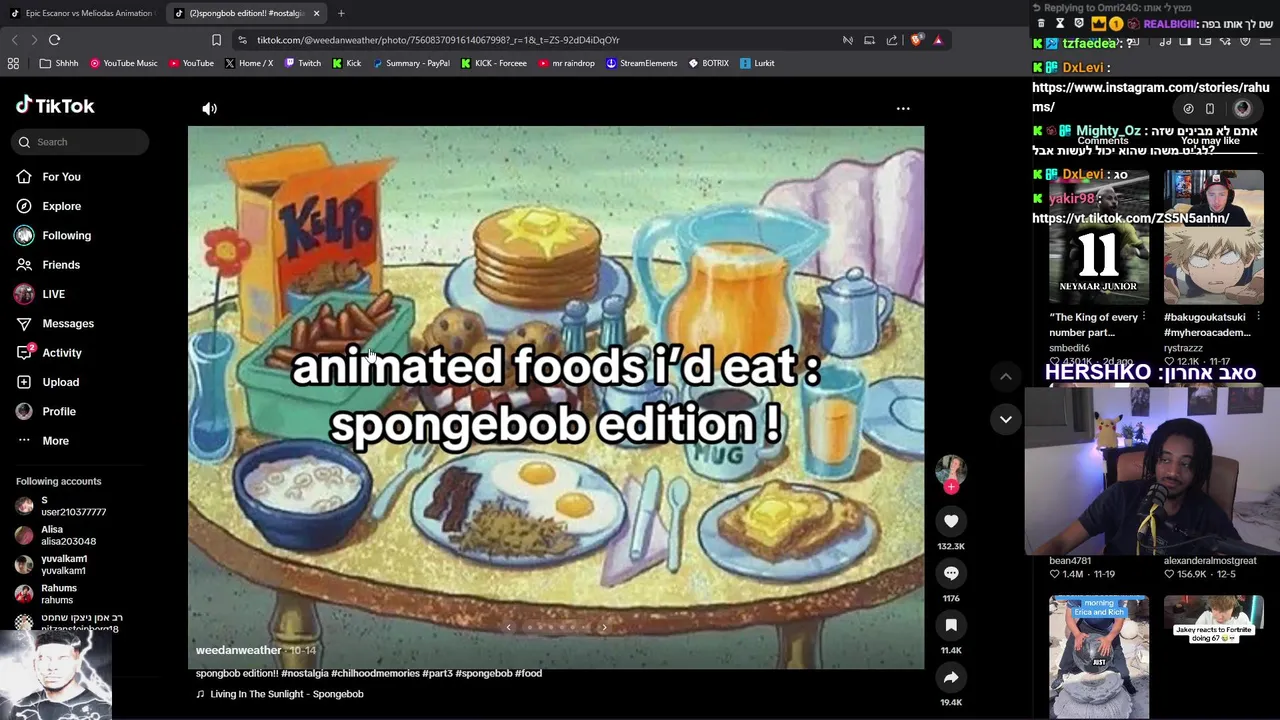Open the bakugoukatsuki video thumbnail
The image size is (1280, 720).
point(1214,240)
